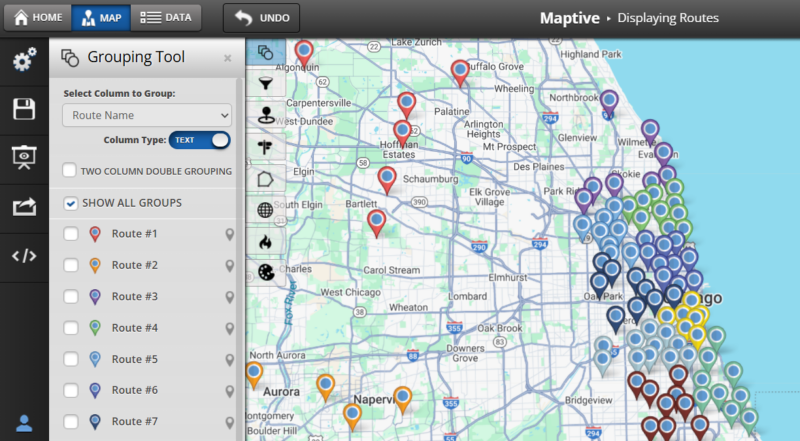Select the grouping tool on map toolbar
This screenshot has height=441, width=800.
265,52
